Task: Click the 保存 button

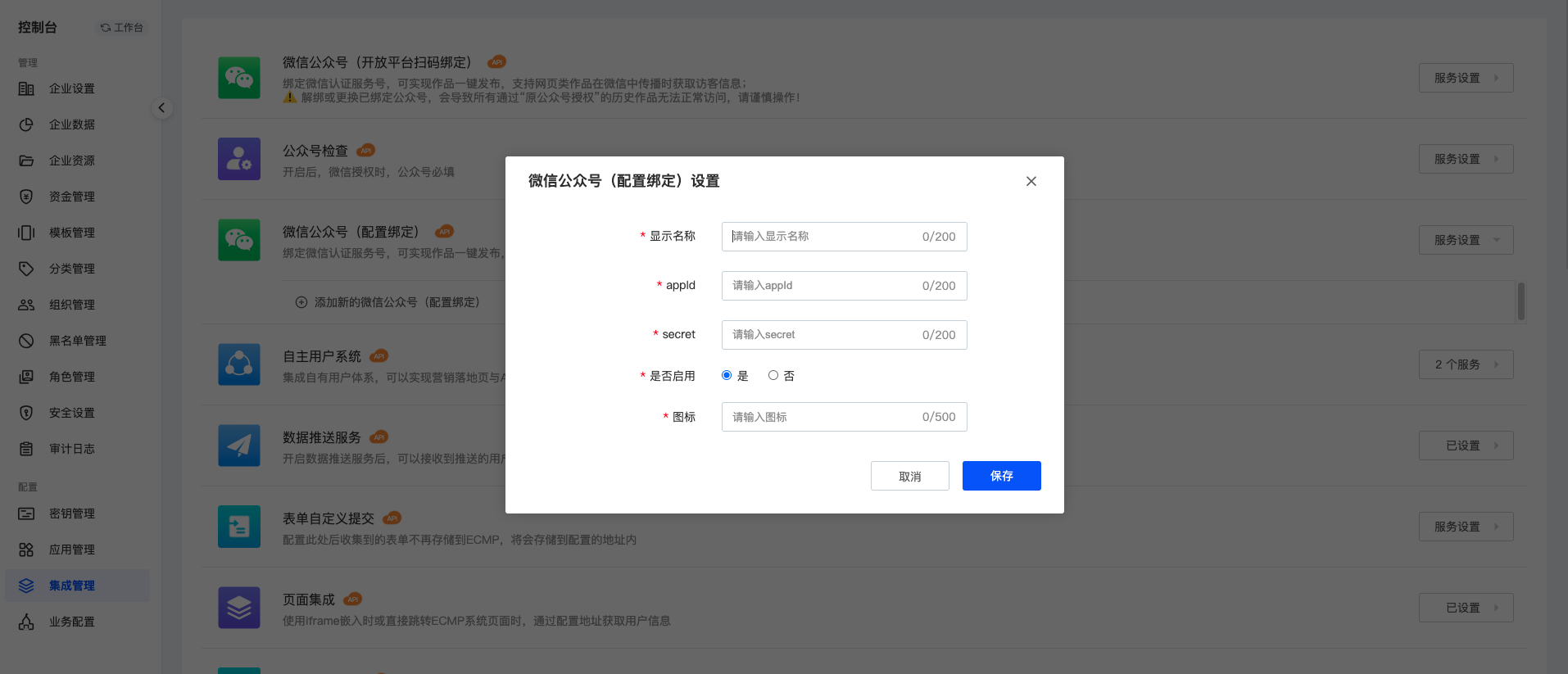Action: (x=1001, y=476)
